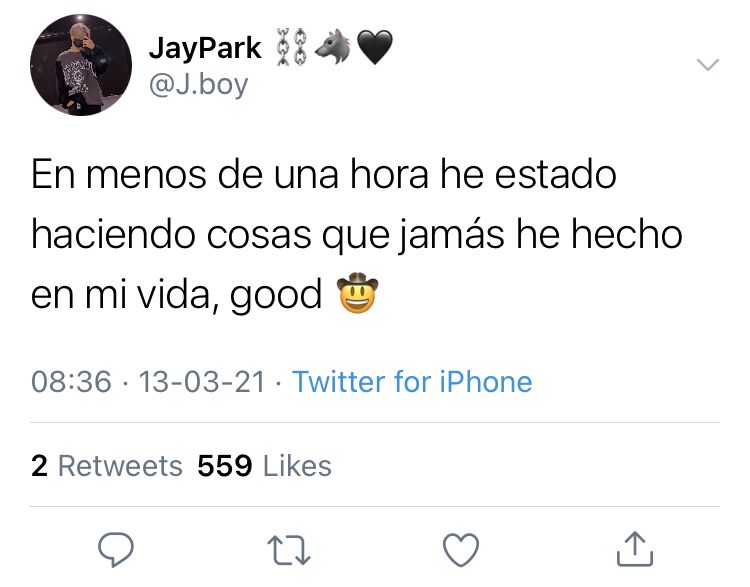Tap the chains emoji beside JayPark

(292, 46)
